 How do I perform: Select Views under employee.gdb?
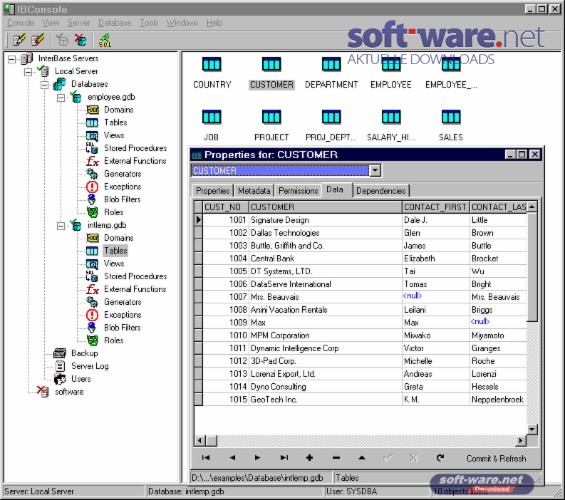[x=114, y=135]
